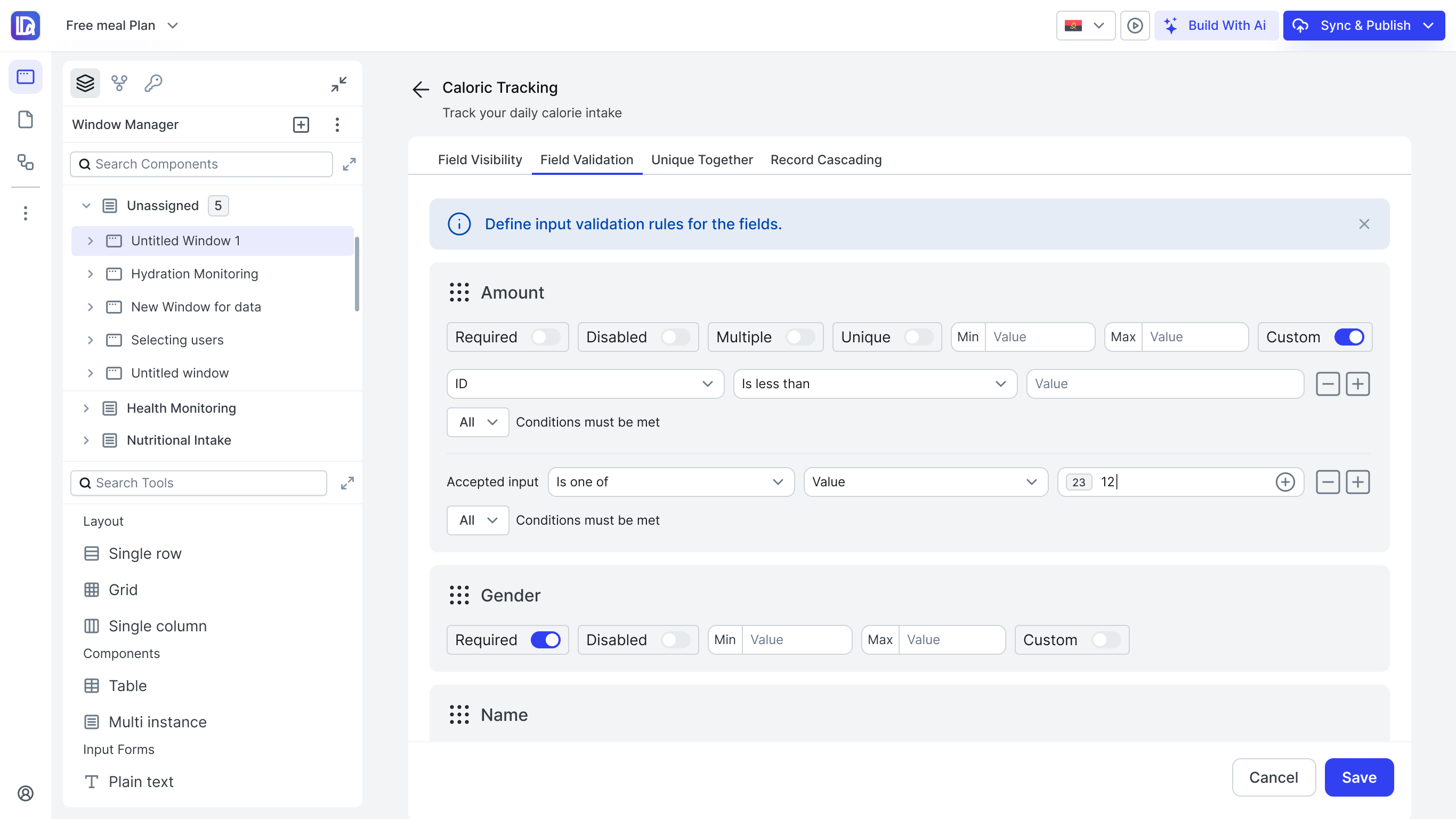Toggle Disabled for Amount

(x=675, y=337)
